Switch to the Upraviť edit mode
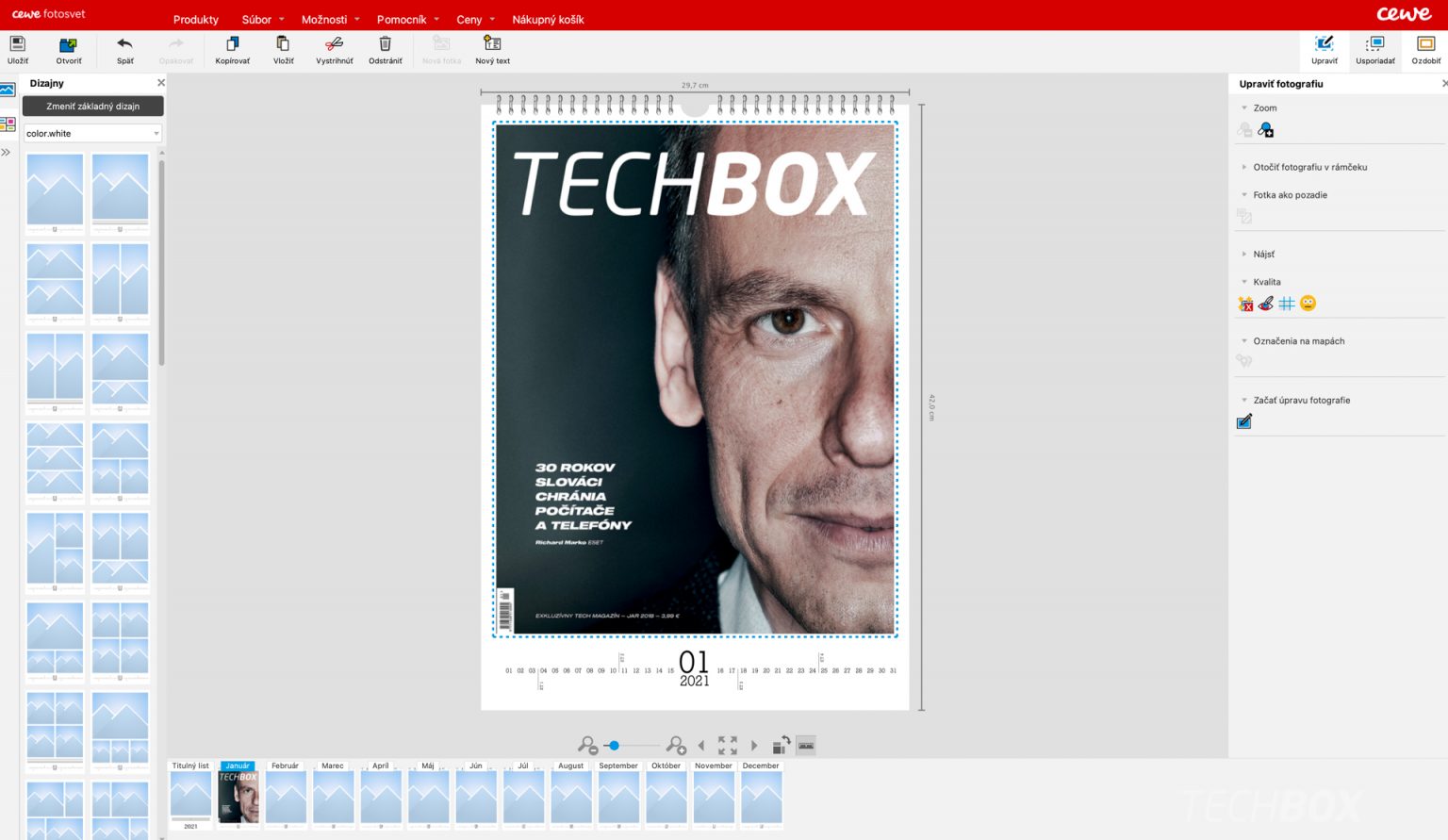Screen dimensions: 1448x840 pyautogui.click(x=1325, y=50)
